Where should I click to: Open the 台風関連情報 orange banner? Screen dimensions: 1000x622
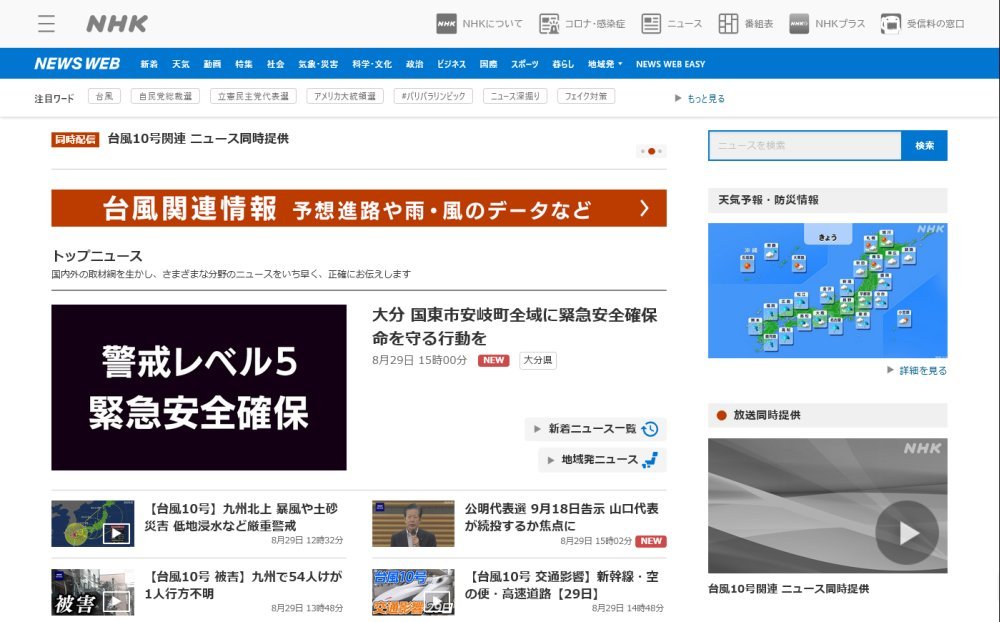(x=359, y=208)
